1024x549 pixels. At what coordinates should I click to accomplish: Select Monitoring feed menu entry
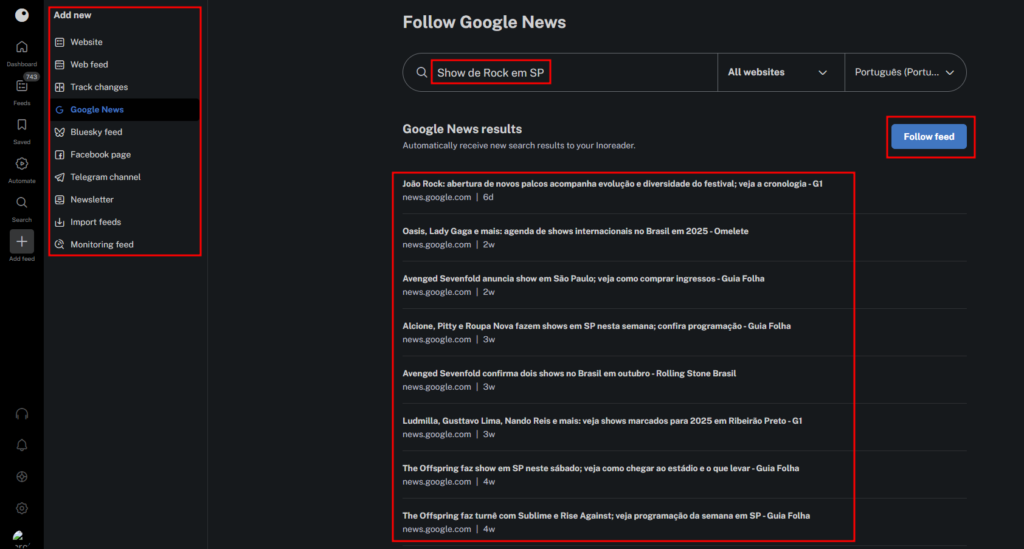(125, 245)
